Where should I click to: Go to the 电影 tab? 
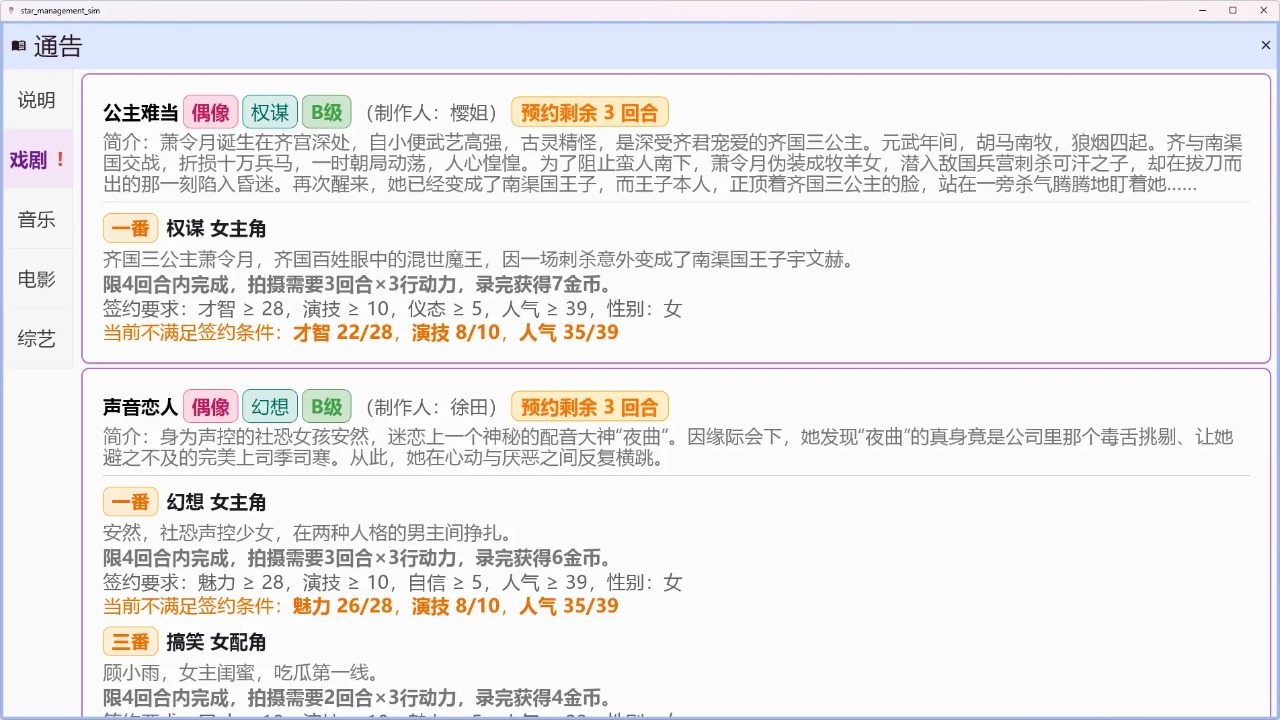pyautogui.click(x=37, y=279)
